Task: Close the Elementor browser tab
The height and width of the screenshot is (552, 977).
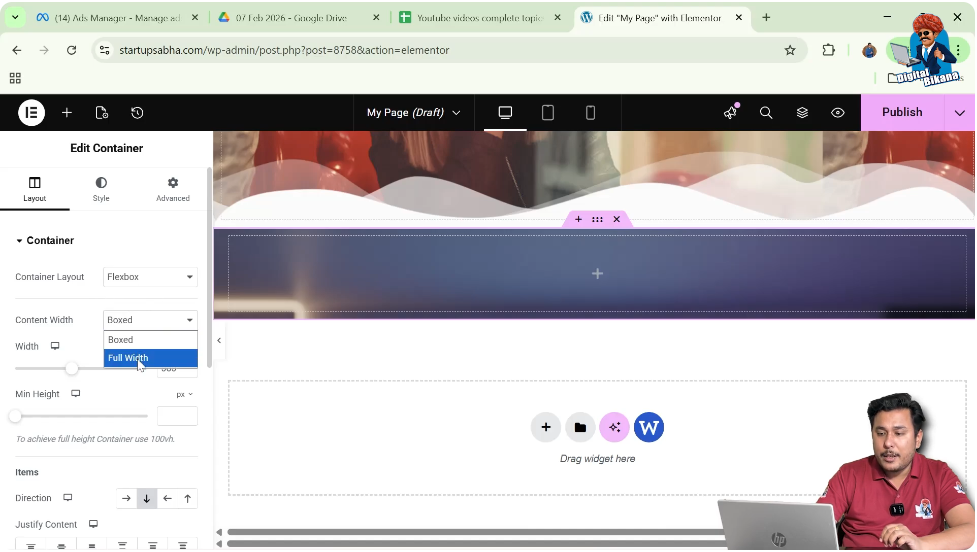Action: (738, 17)
